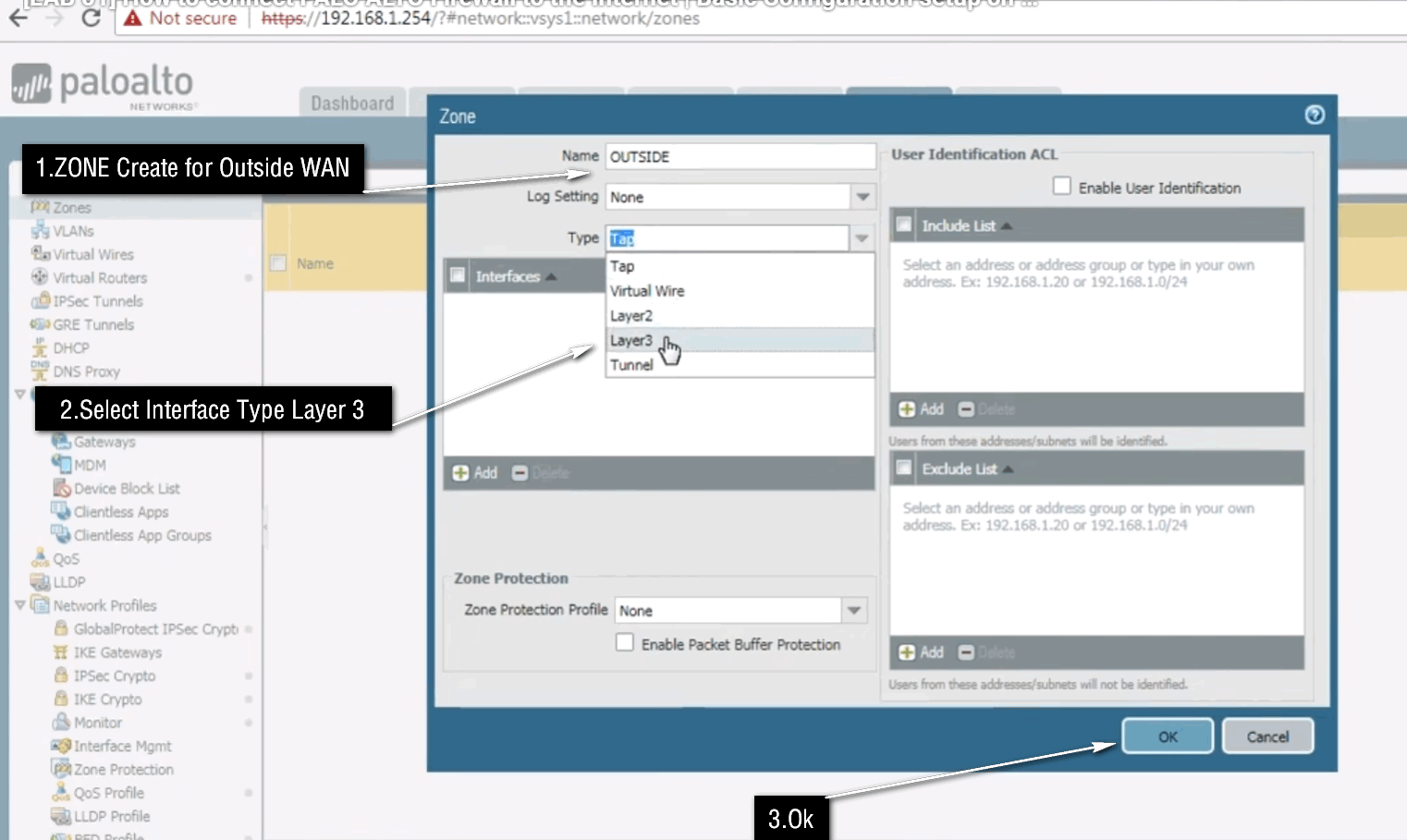Open the Log Setting dropdown arrow
Viewport: 1407px width, 840px height.
tap(863, 197)
